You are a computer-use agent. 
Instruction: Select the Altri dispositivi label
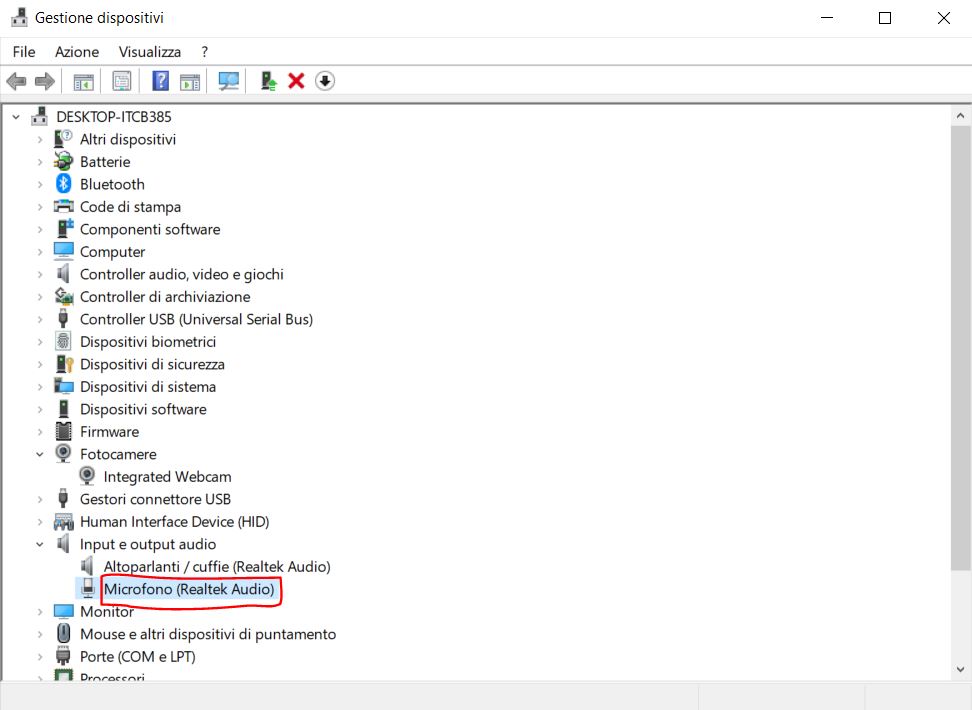[128, 139]
